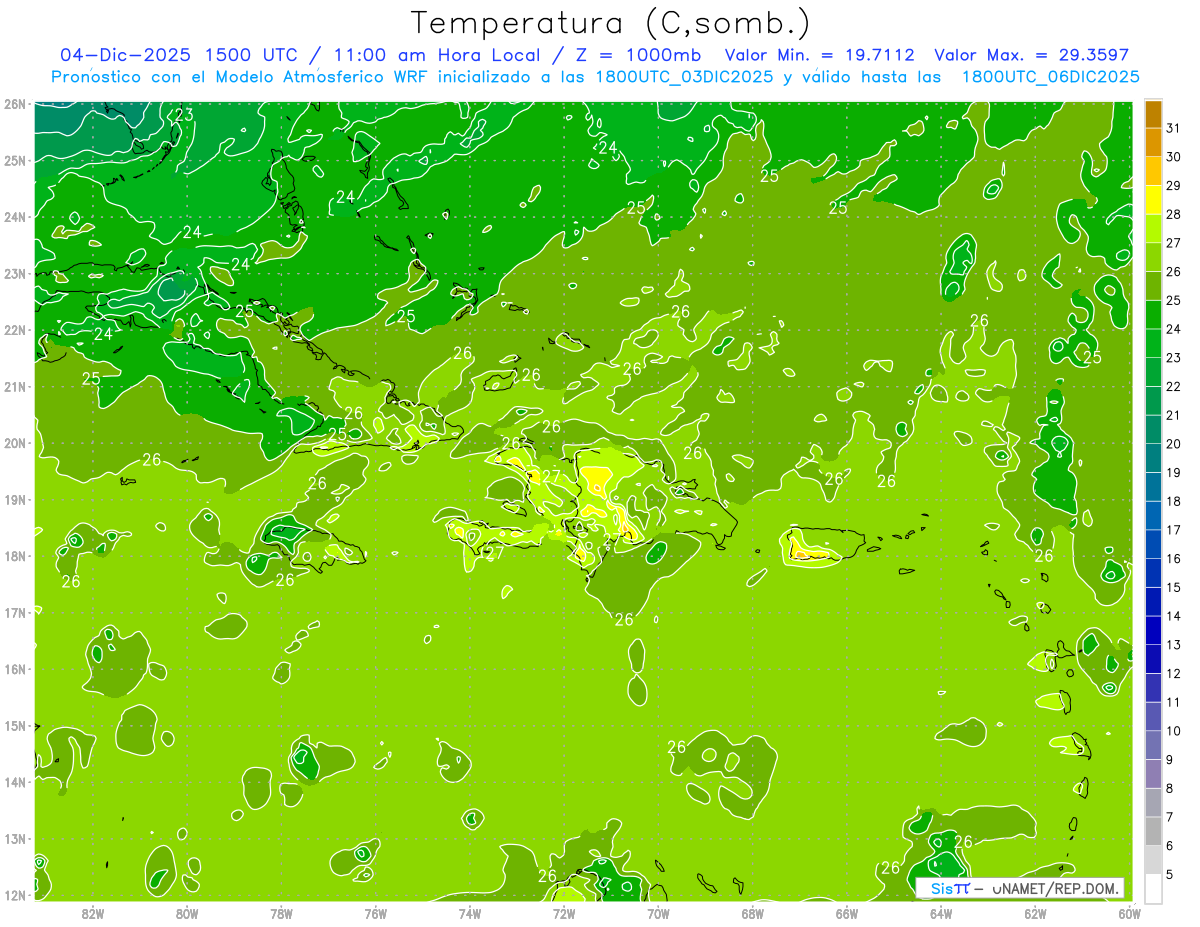Click the latitude axis label "16N"

pos(15,669)
